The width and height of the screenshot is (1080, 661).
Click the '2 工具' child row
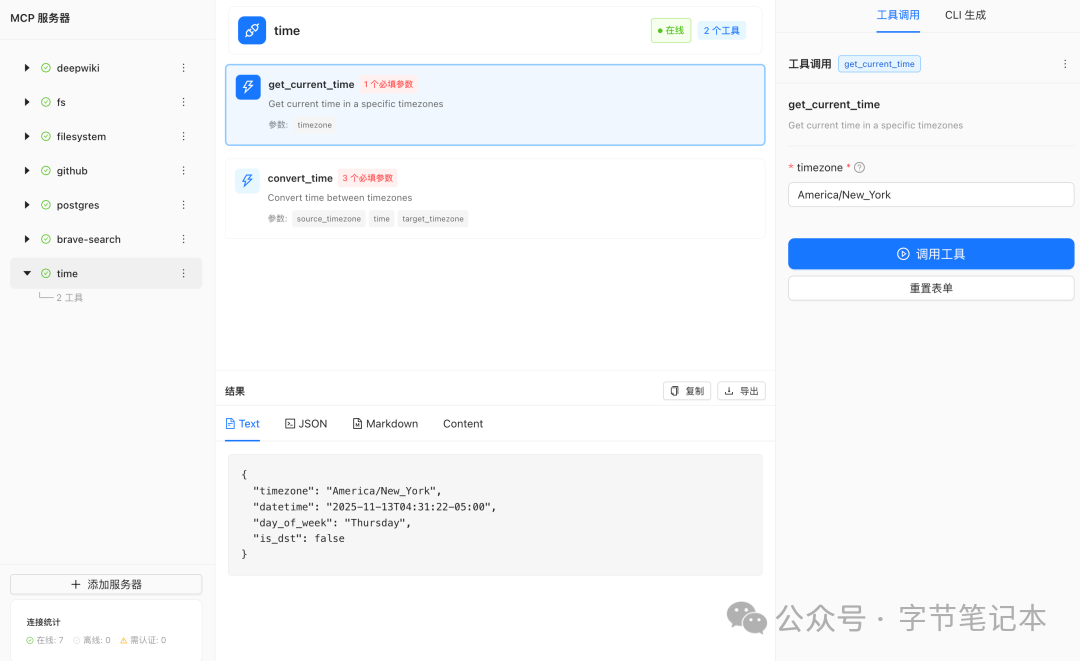coord(69,297)
